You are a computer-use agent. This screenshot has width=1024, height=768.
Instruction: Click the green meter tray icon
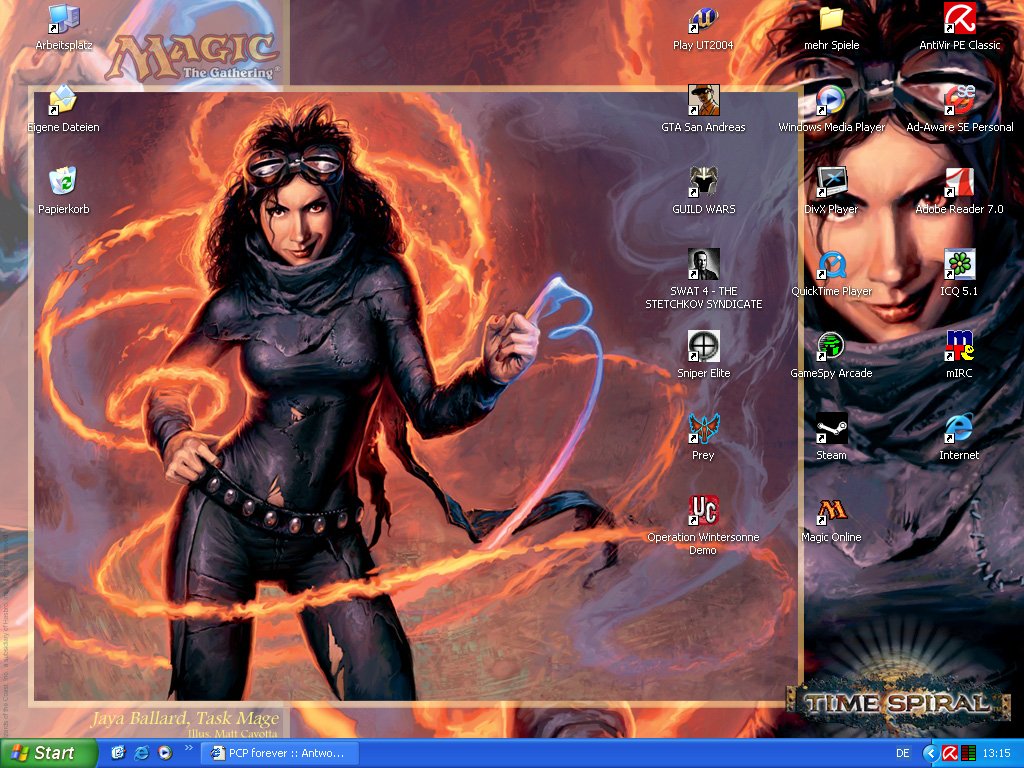(968, 753)
